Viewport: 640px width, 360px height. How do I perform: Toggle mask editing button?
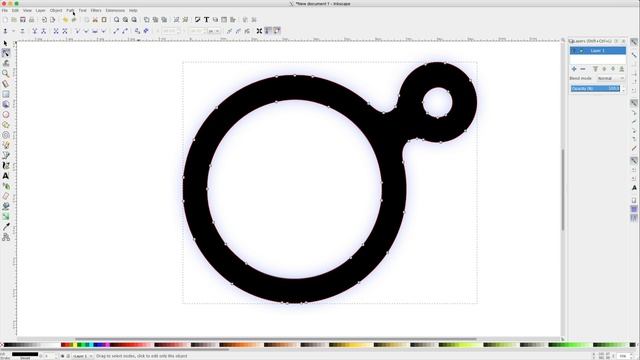point(238,31)
